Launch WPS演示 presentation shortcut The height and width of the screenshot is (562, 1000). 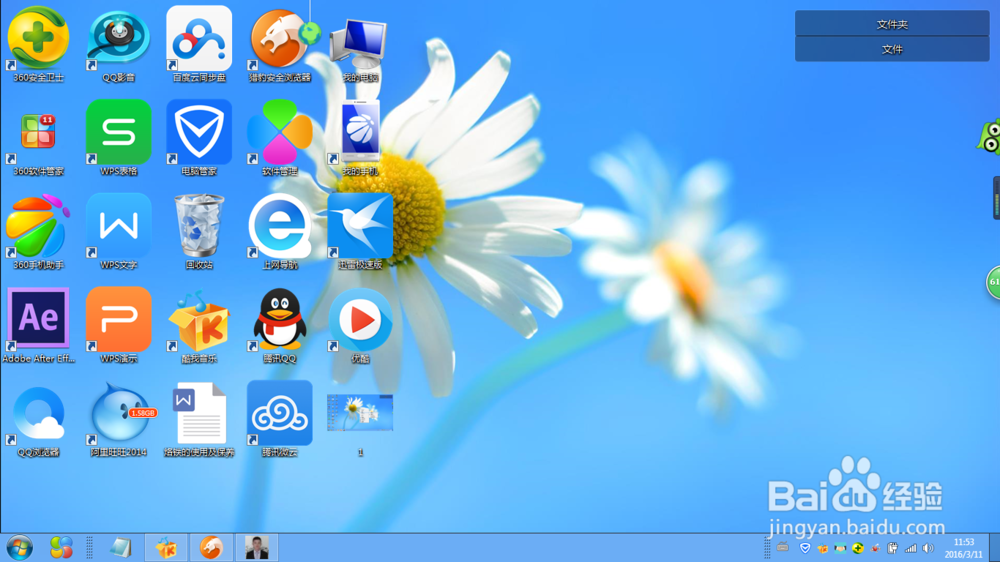coord(119,325)
